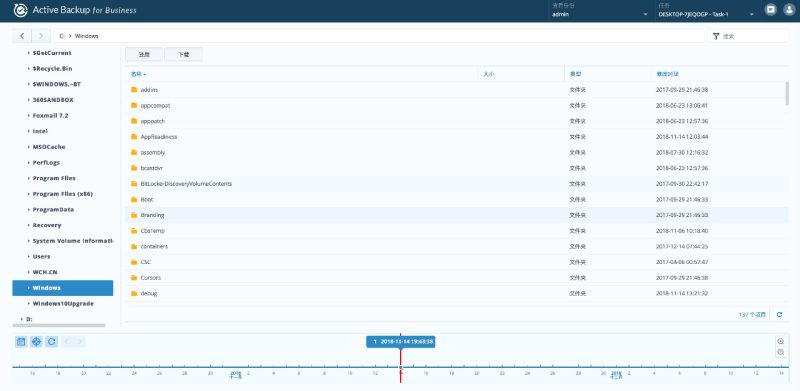Open the restore status icon in header
The height and width of the screenshot is (391, 800).
pos(771,10)
